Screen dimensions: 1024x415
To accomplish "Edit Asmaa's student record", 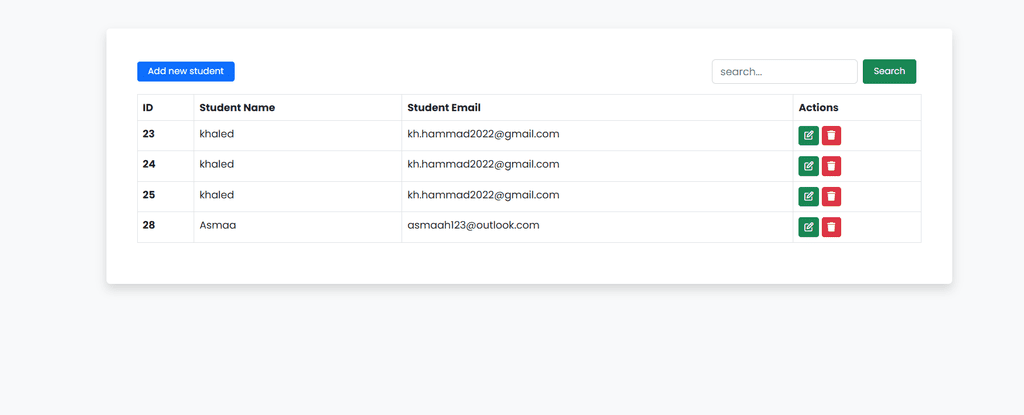I will [x=808, y=227].
